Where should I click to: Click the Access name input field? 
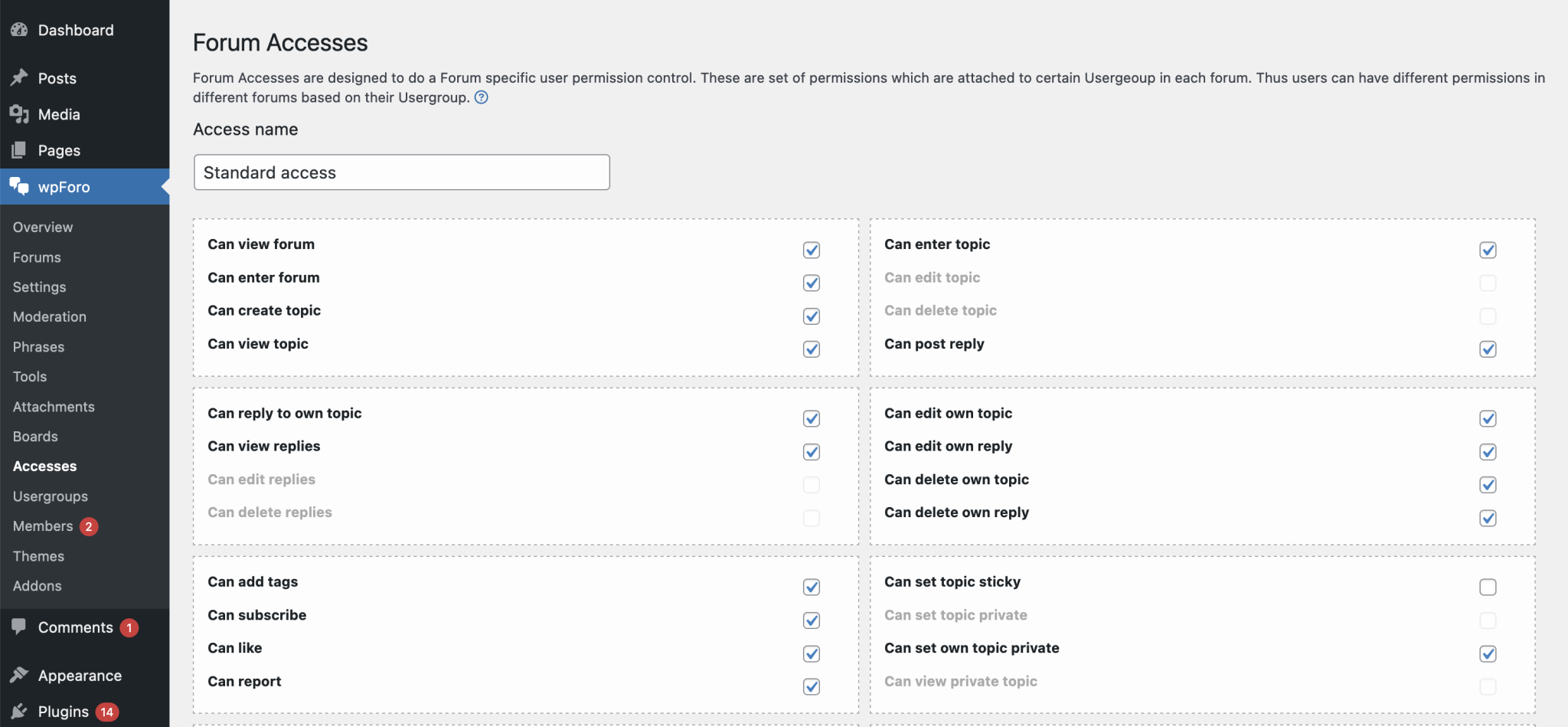pyautogui.click(x=401, y=172)
